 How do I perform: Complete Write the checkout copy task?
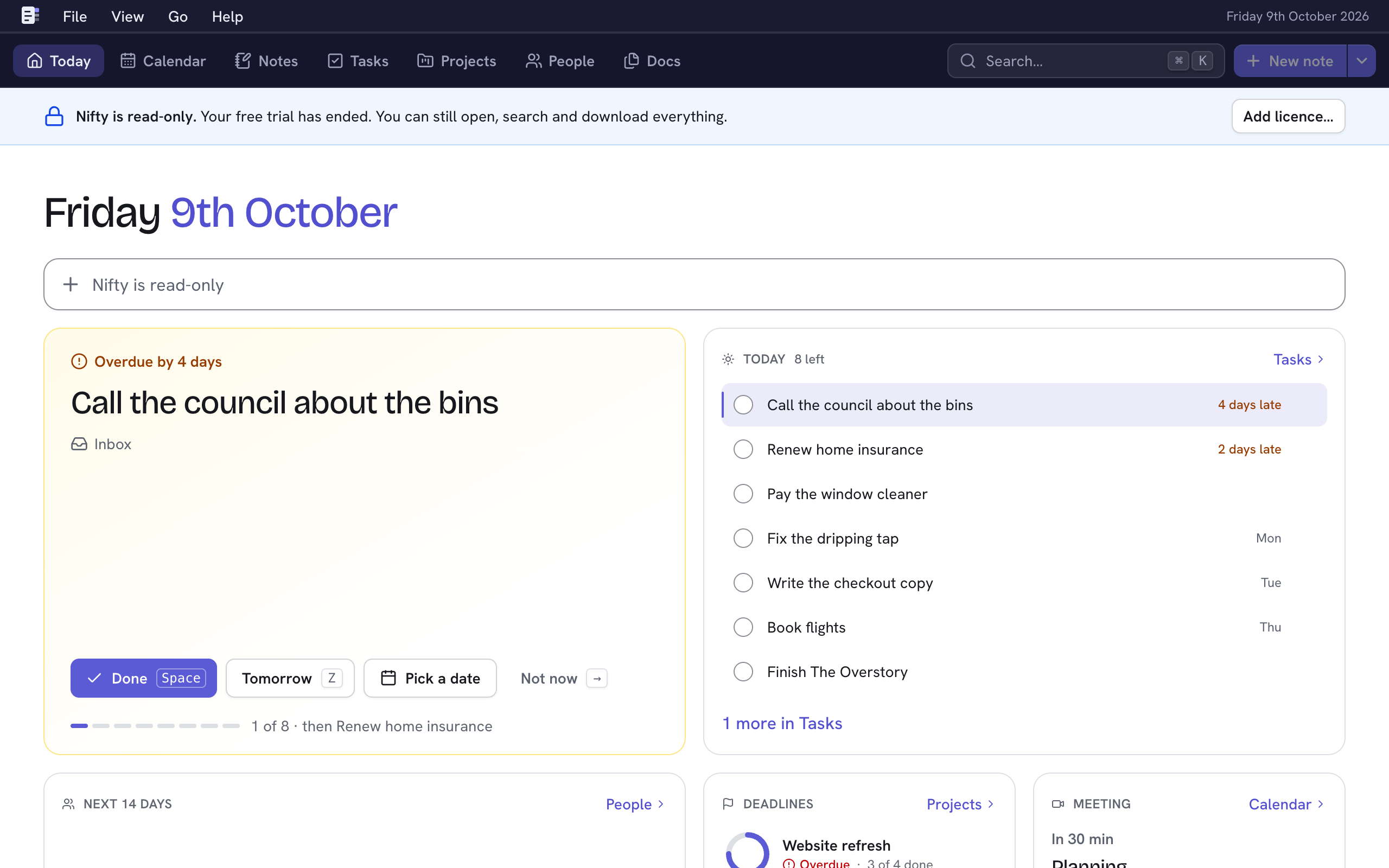coord(743,583)
